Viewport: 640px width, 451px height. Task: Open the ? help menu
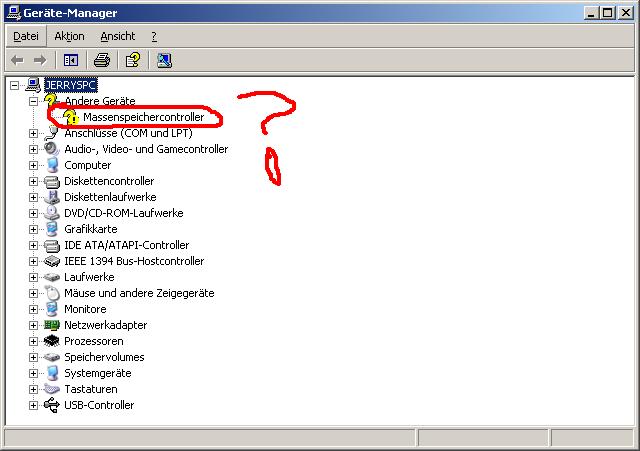[x=154, y=36]
